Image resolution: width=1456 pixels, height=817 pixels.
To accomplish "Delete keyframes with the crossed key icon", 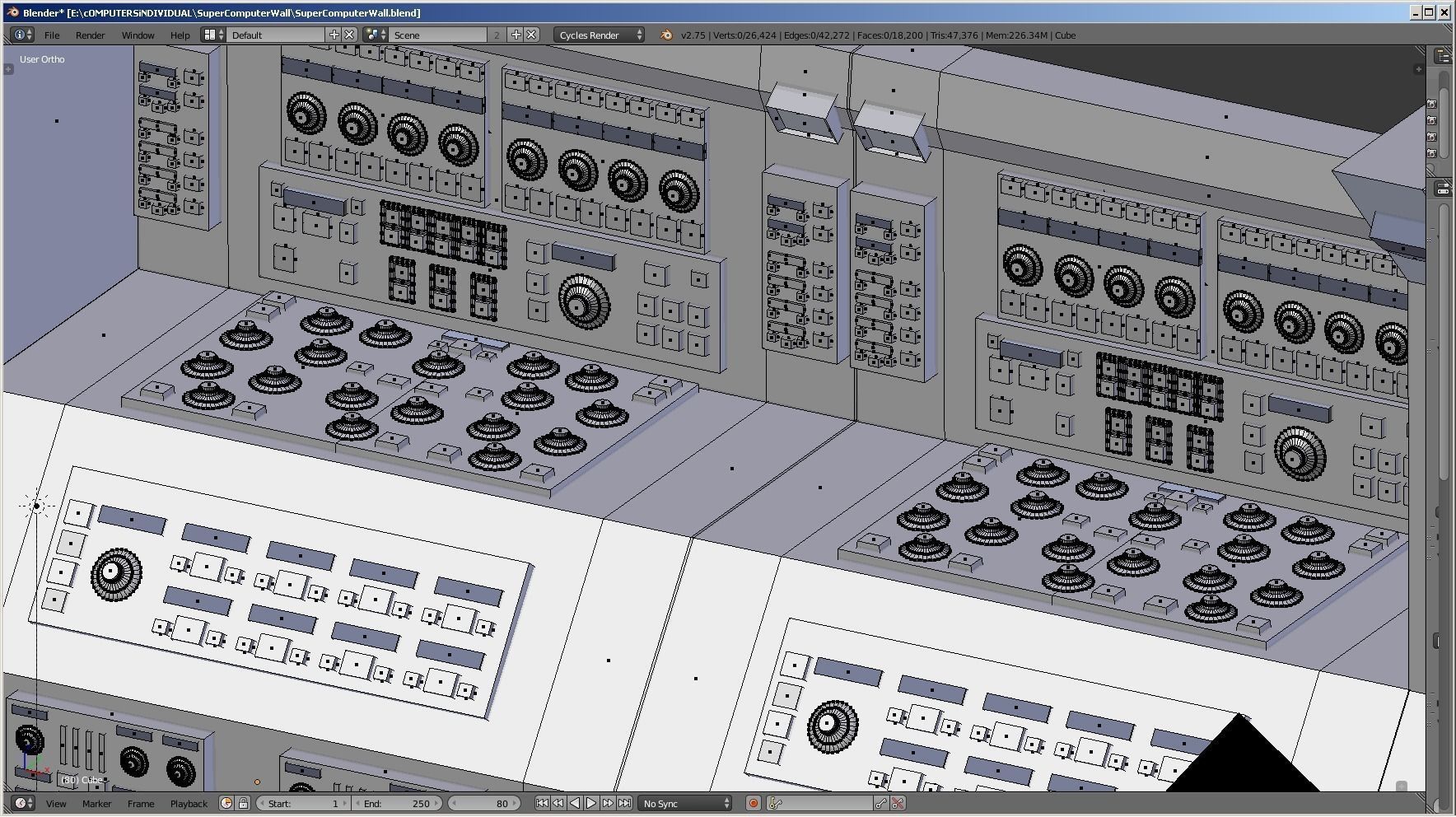I will tap(898, 803).
